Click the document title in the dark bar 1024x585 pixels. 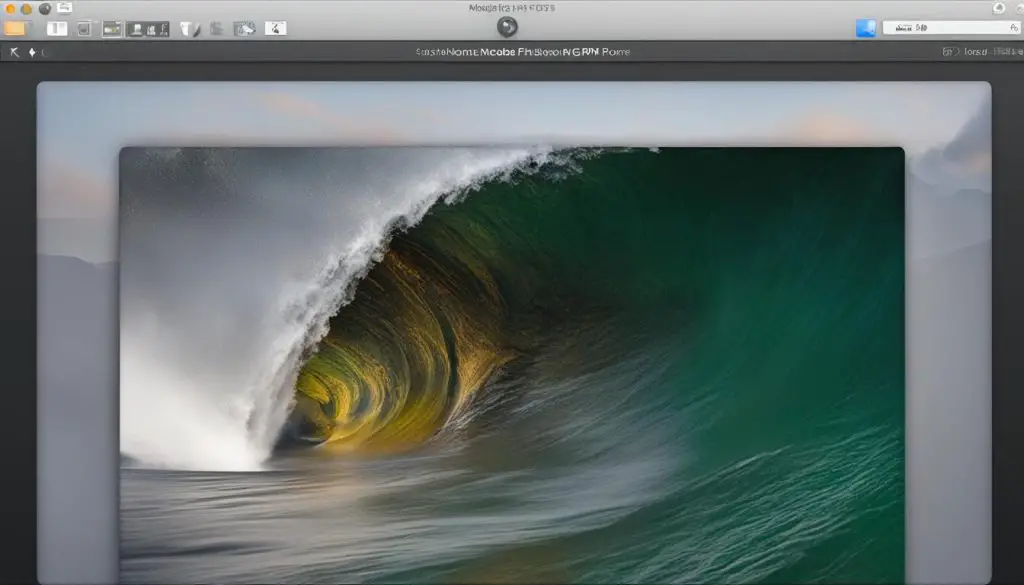(x=523, y=51)
